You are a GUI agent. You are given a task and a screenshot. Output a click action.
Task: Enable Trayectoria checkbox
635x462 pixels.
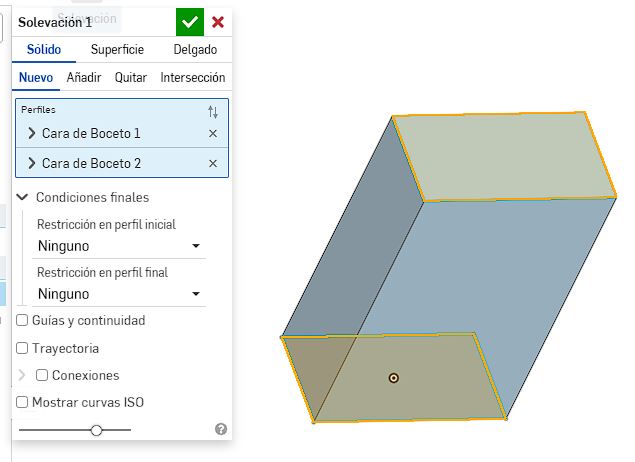point(23,349)
